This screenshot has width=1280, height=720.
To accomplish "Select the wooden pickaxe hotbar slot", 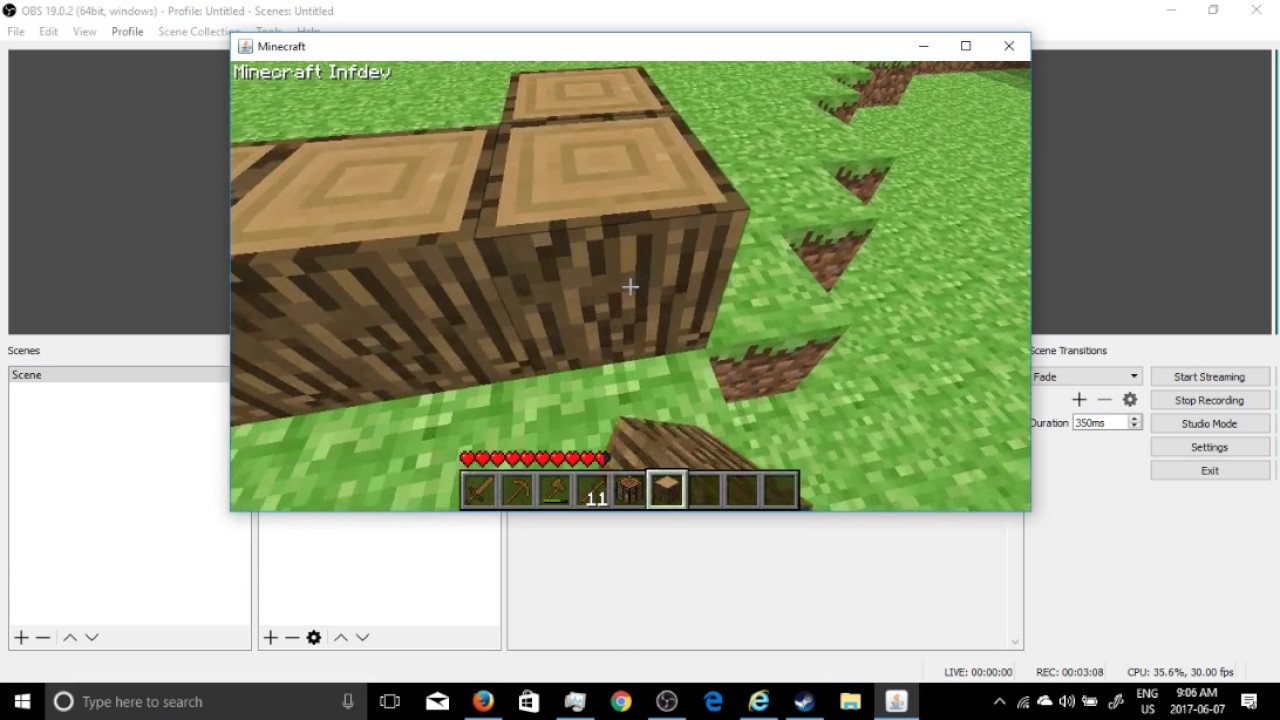I will click(517, 490).
